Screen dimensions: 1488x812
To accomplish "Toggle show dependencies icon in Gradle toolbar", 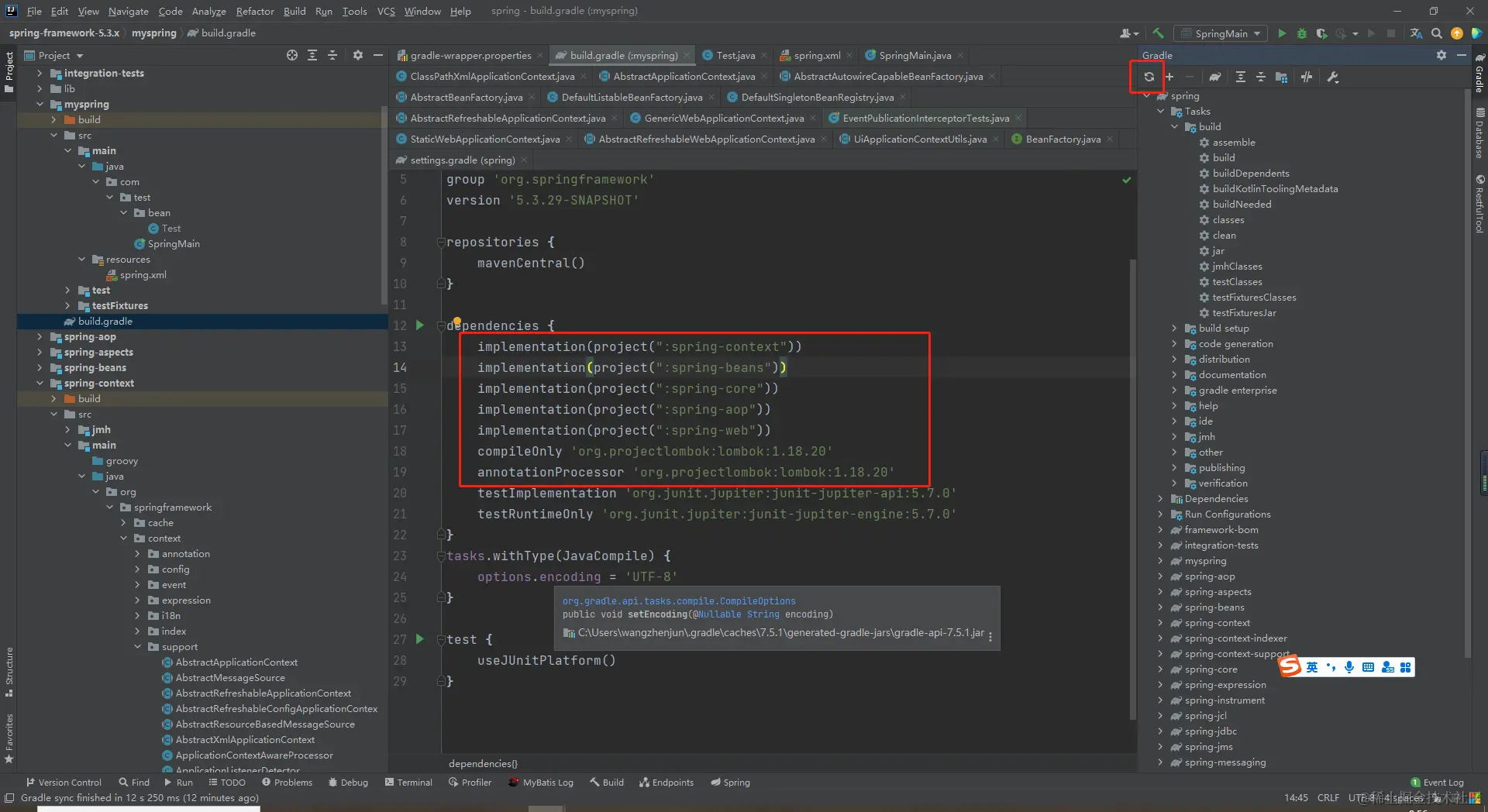I will pos(1281,77).
